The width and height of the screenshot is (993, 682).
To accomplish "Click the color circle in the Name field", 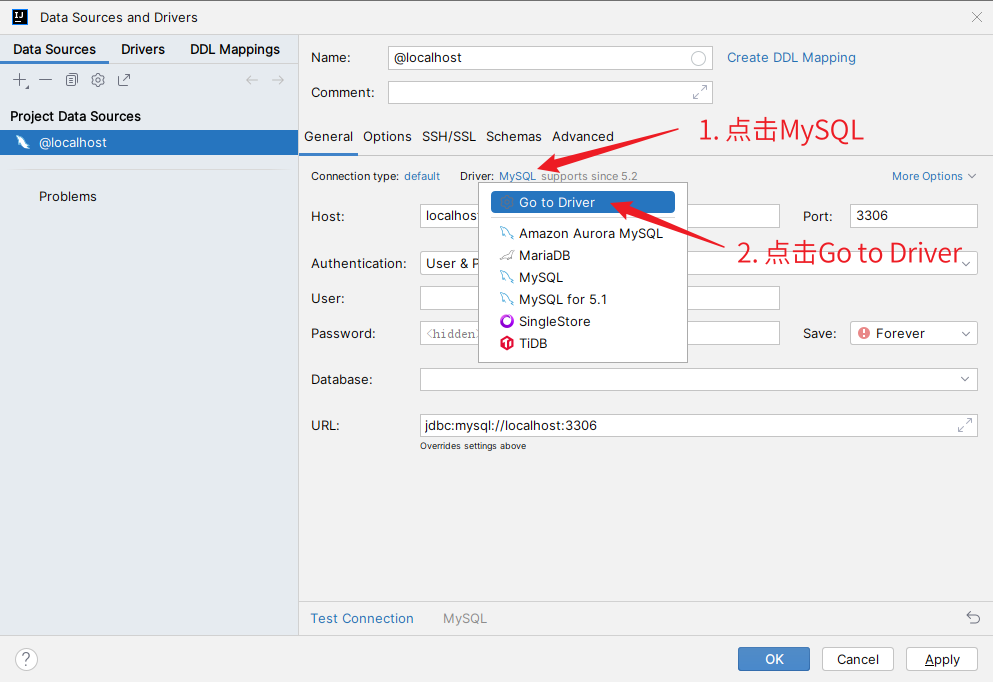I will (698, 58).
